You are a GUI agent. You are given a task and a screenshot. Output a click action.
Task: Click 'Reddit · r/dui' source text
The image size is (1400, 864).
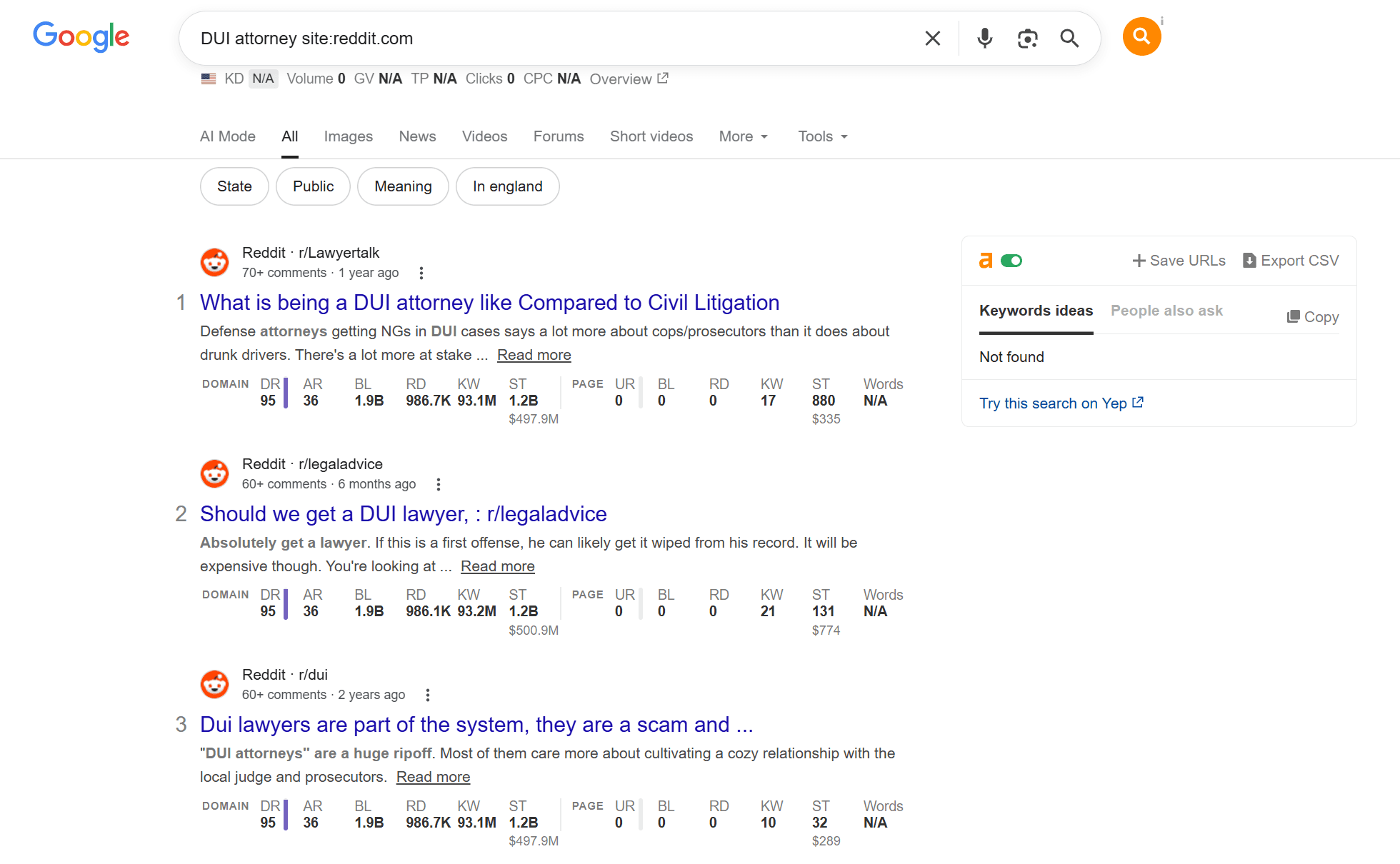click(x=285, y=675)
